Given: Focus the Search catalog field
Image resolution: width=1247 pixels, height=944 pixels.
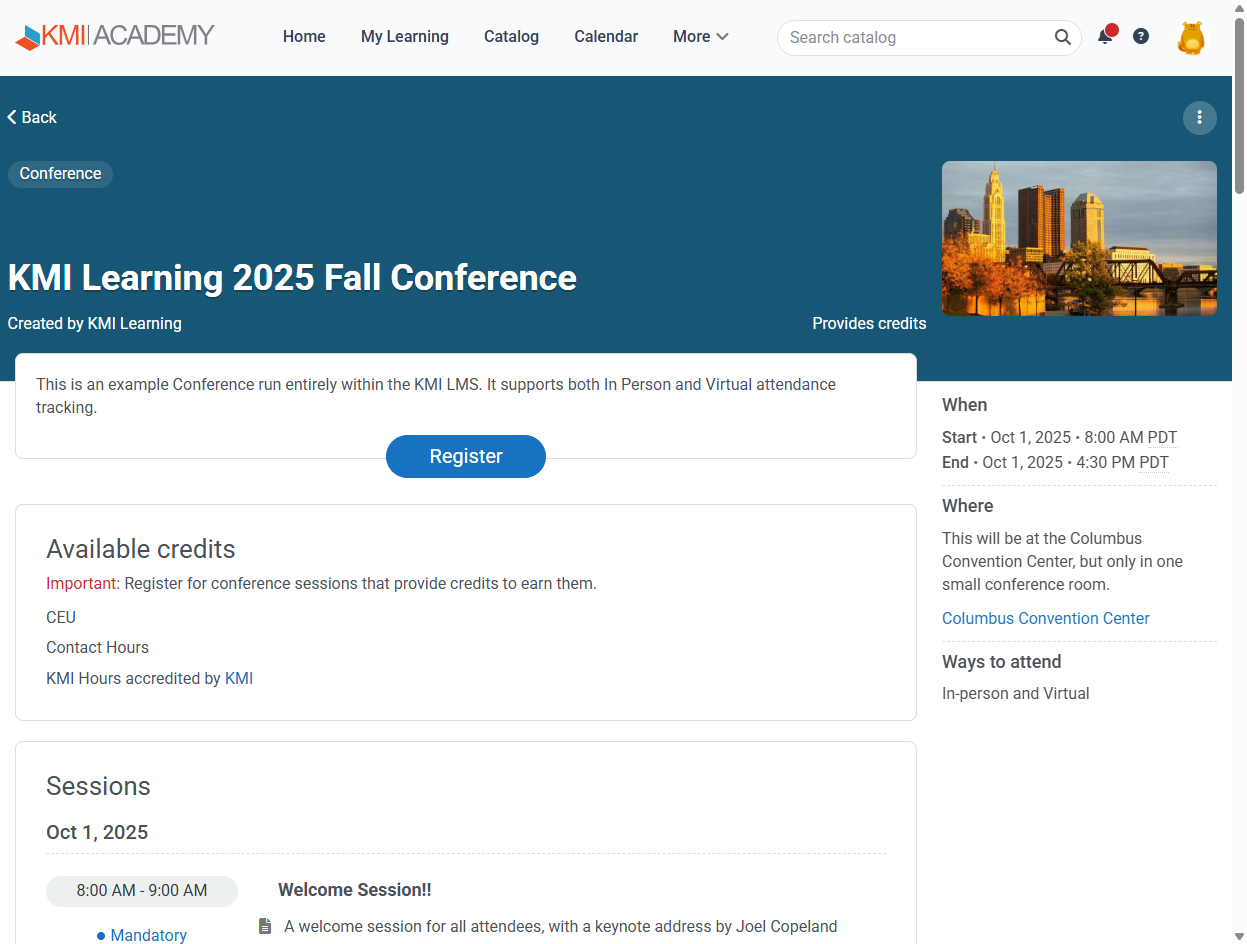Looking at the screenshot, I should 915,38.
